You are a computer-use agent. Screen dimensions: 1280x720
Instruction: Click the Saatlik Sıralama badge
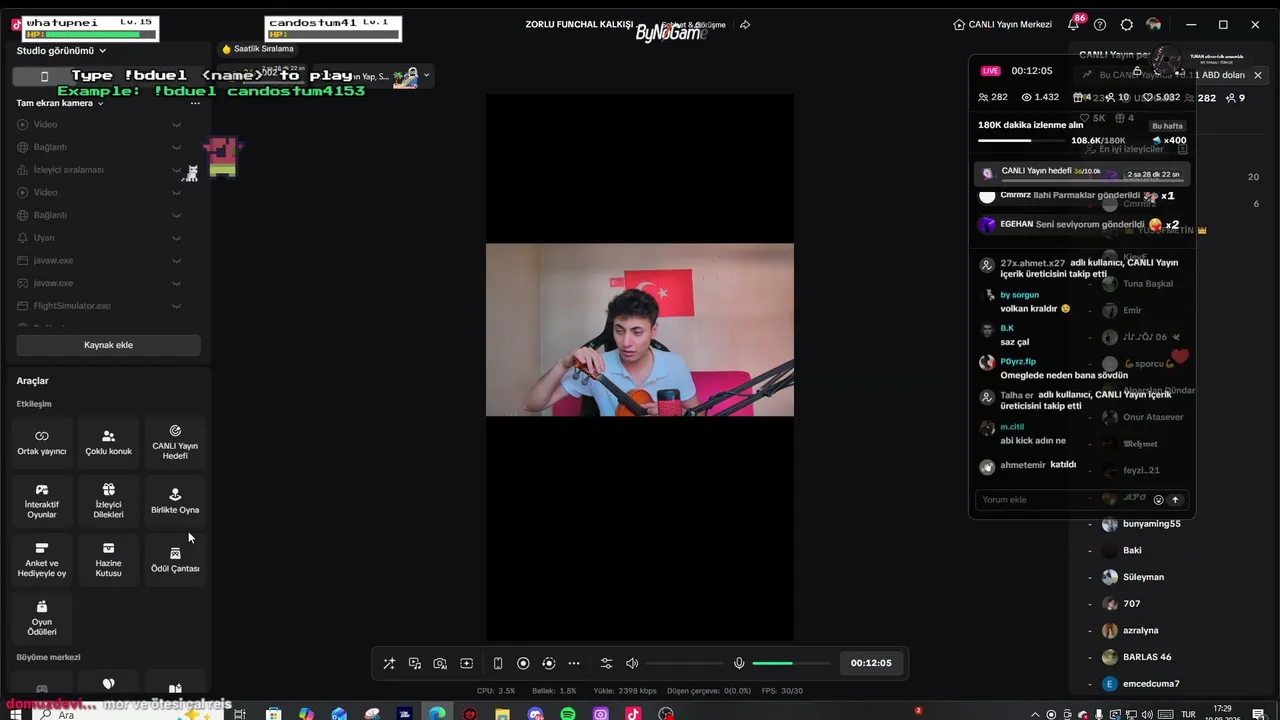(258, 49)
